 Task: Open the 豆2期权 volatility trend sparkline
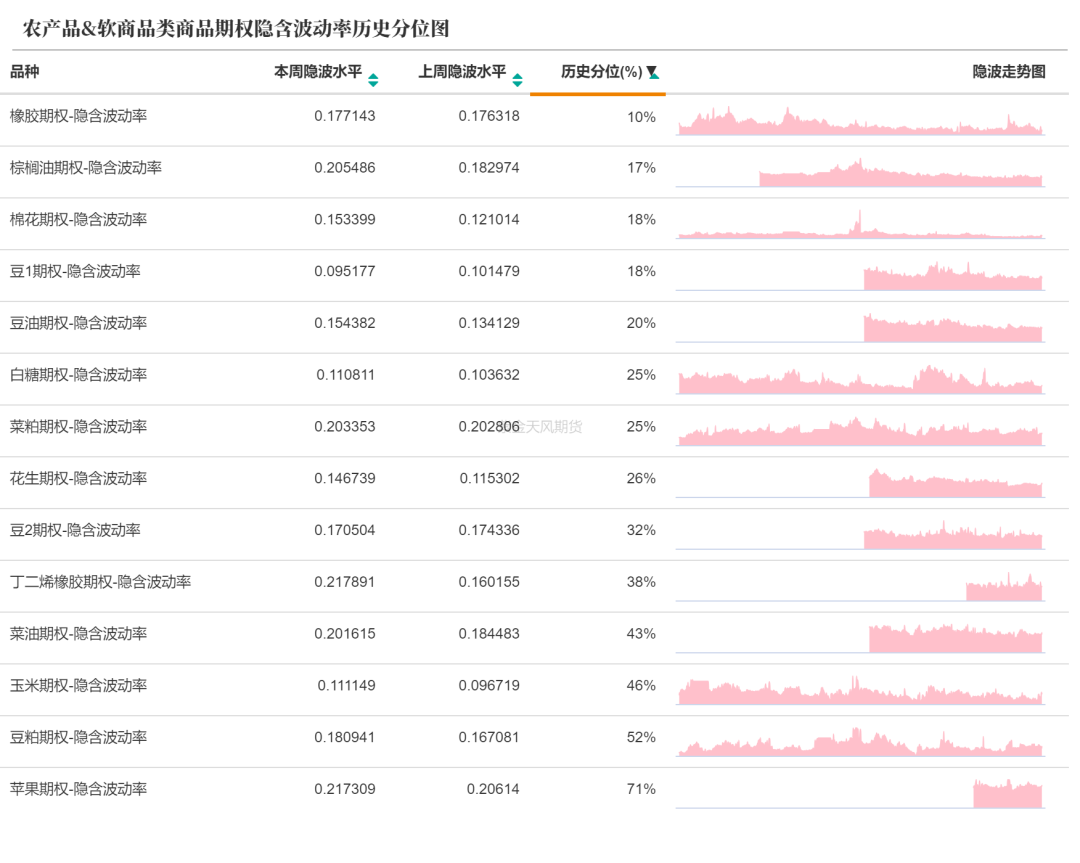click(860, 534)
